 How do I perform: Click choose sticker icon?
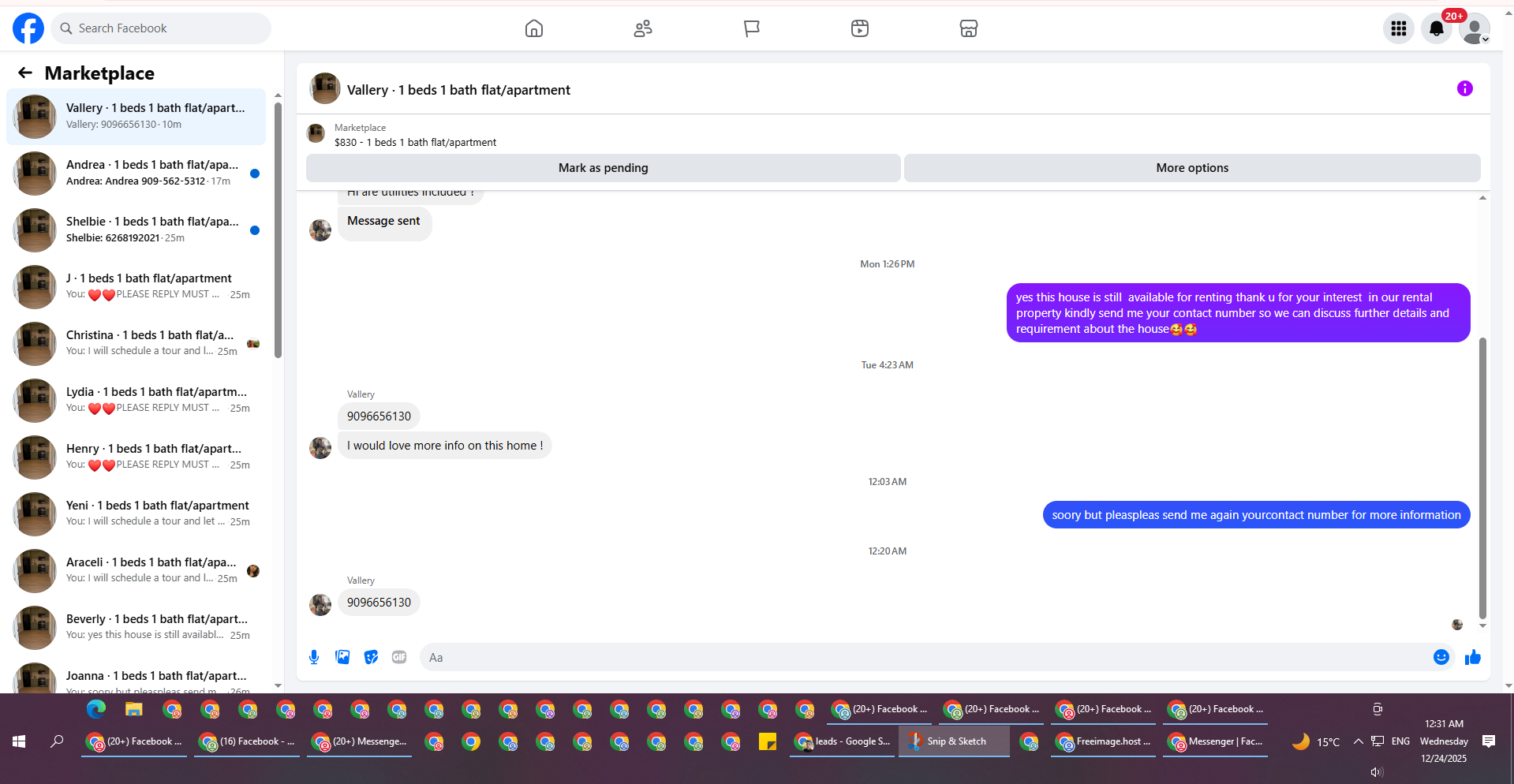point(371,657)
